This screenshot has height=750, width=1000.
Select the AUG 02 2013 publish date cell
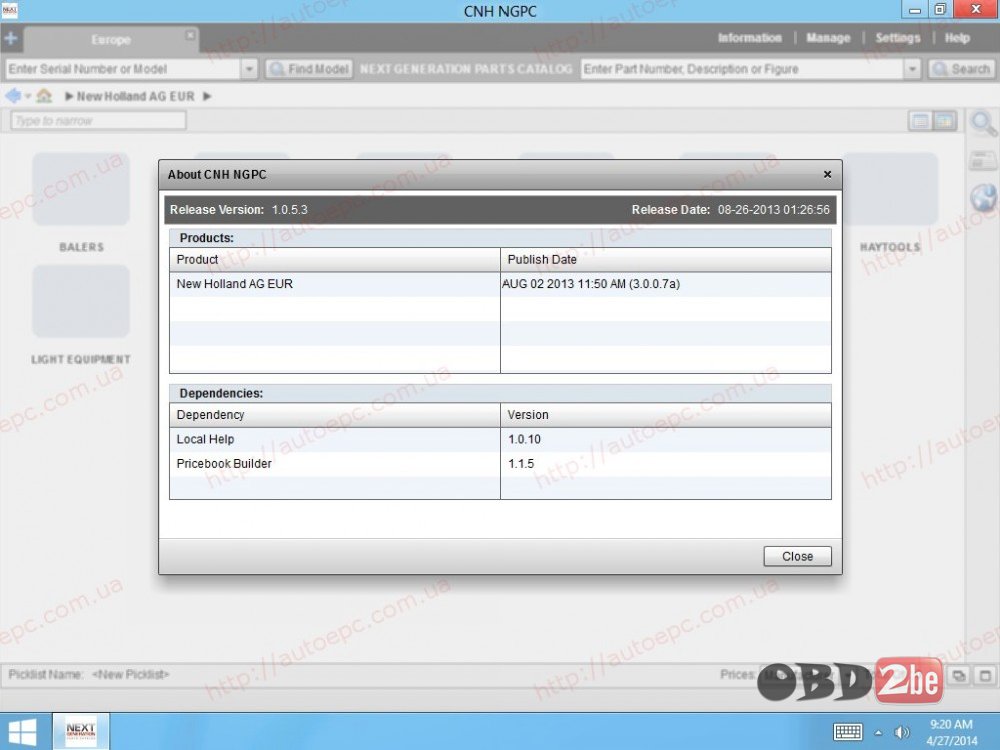(666, 284)
